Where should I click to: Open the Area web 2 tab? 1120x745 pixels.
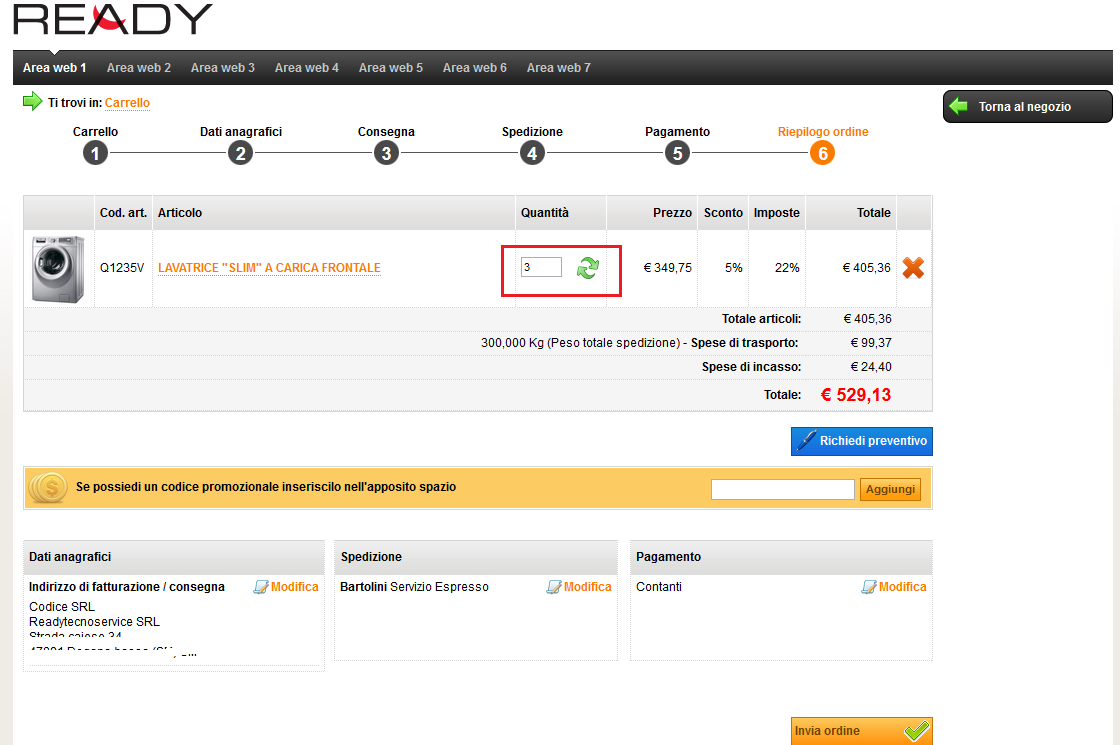pyautogui.click(x=139, y=68)
